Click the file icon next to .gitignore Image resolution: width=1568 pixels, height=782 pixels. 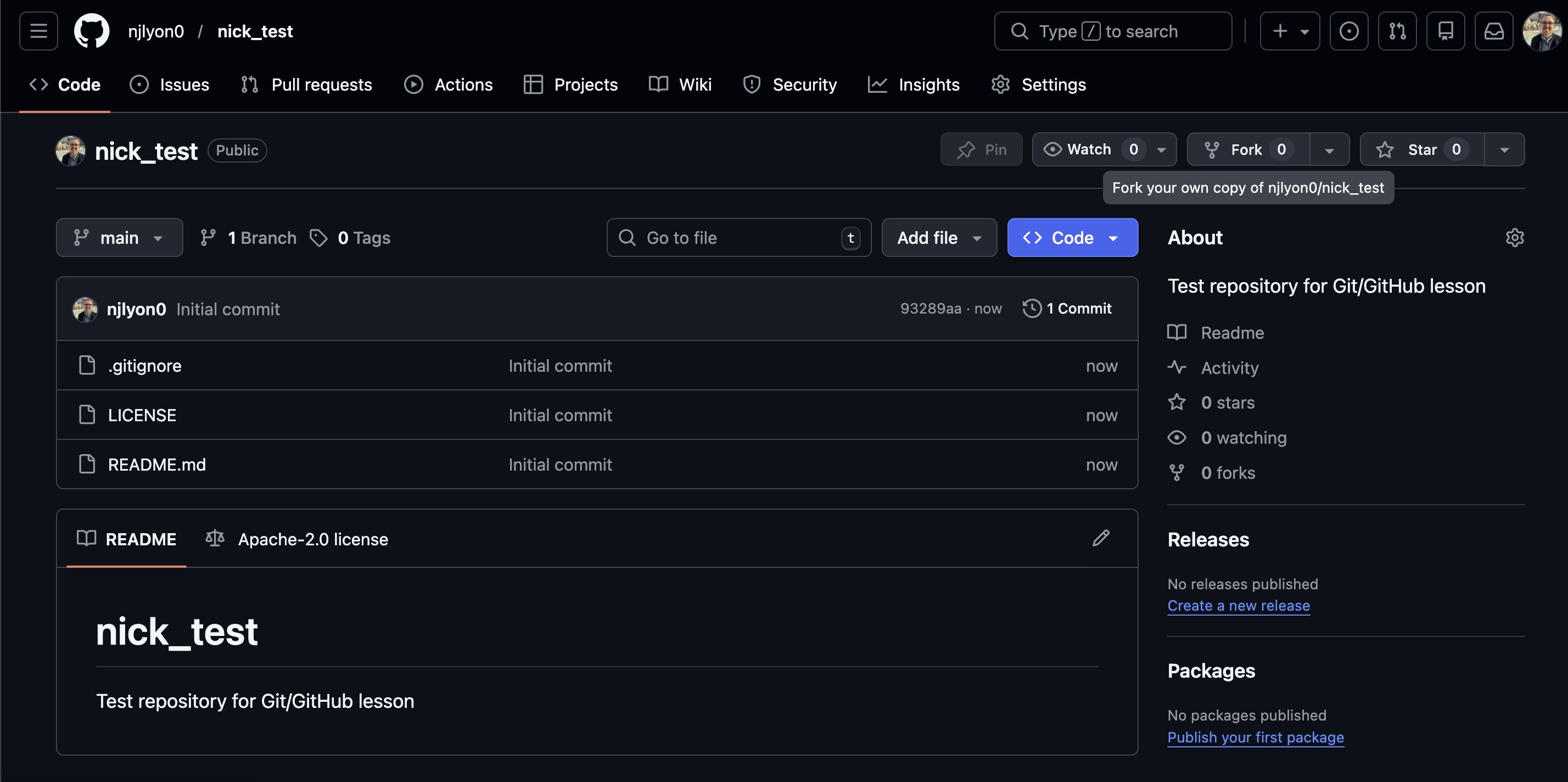pos(87,365)
